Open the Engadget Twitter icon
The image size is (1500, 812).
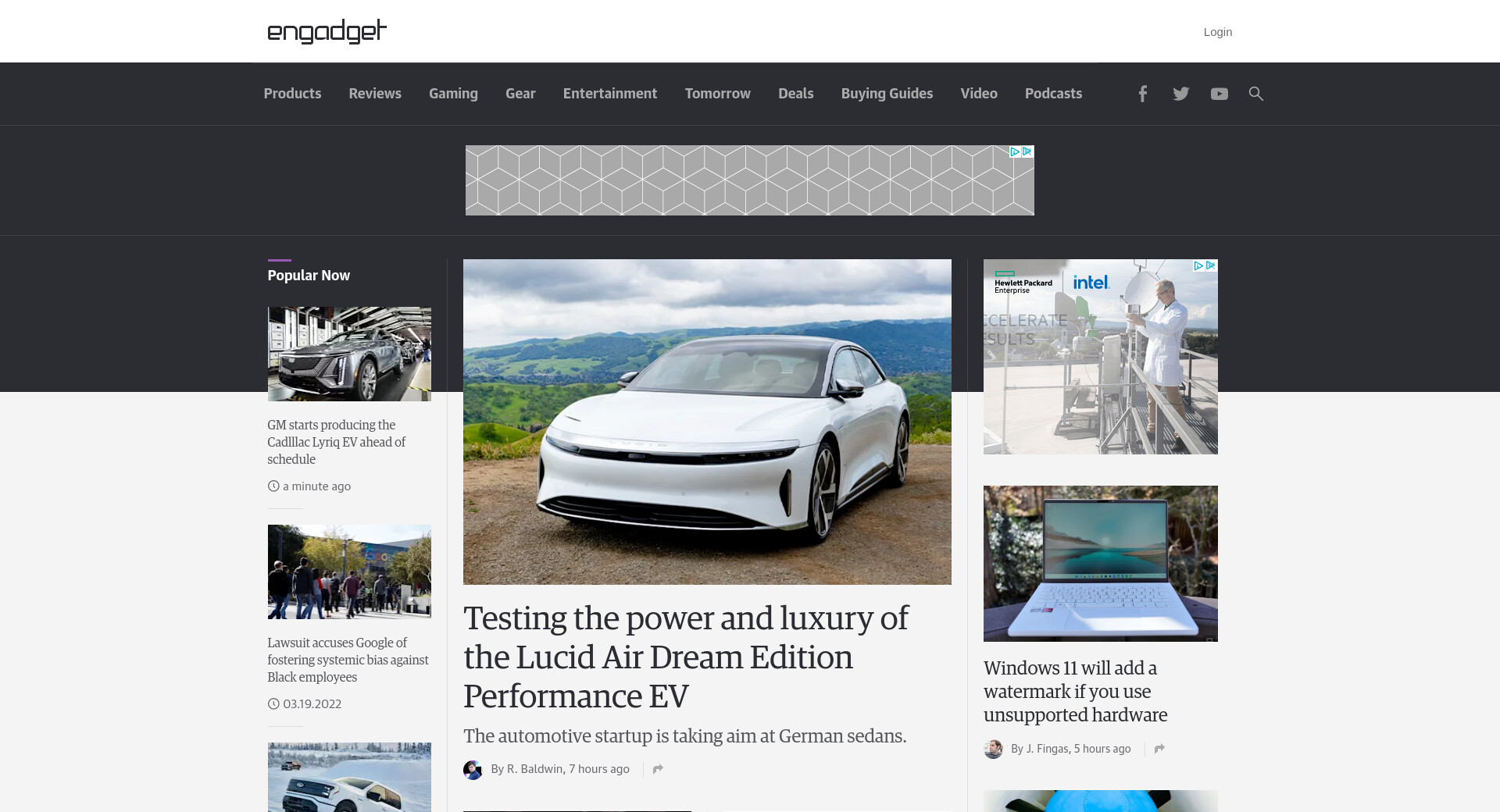coord(1180,94)
